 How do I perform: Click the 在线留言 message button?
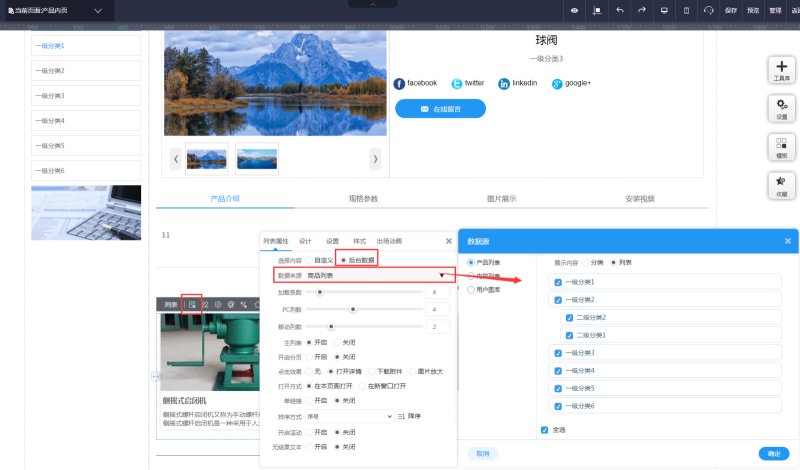click(440, 108)
